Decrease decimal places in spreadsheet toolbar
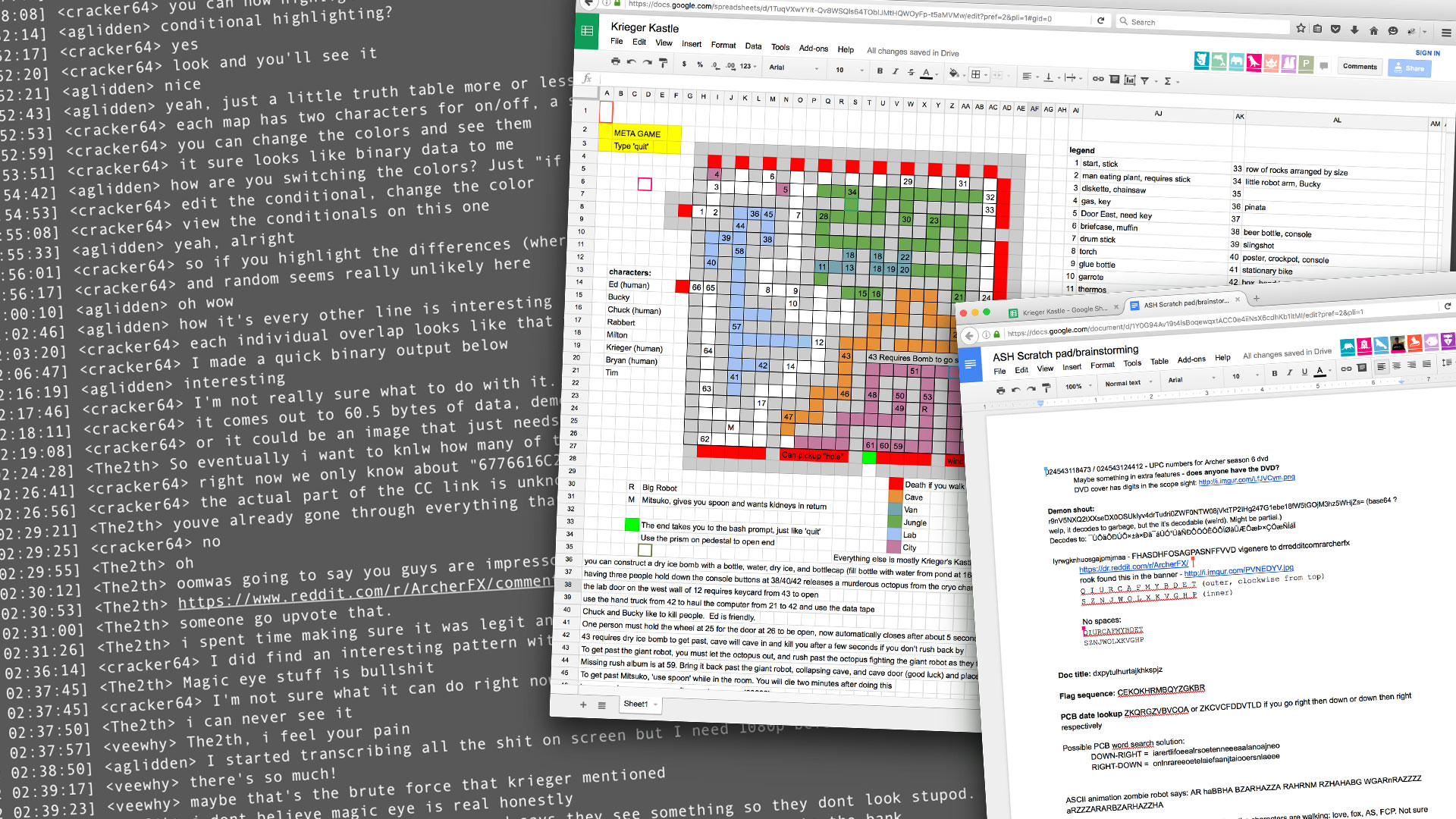This screenshot has width=1456, height=819. tap(716, 65)
